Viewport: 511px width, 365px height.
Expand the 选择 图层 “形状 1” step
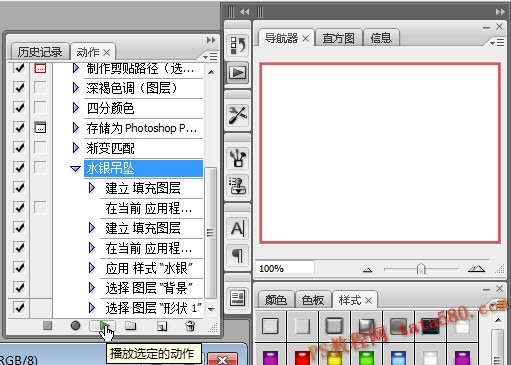click(92, 308)
